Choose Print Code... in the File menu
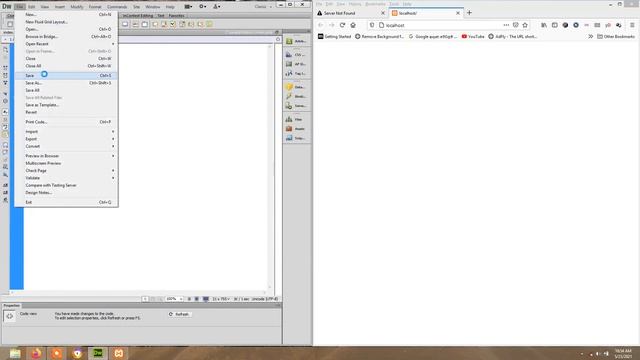Viewport: 640px width, 360px height. tap(67, 122)
